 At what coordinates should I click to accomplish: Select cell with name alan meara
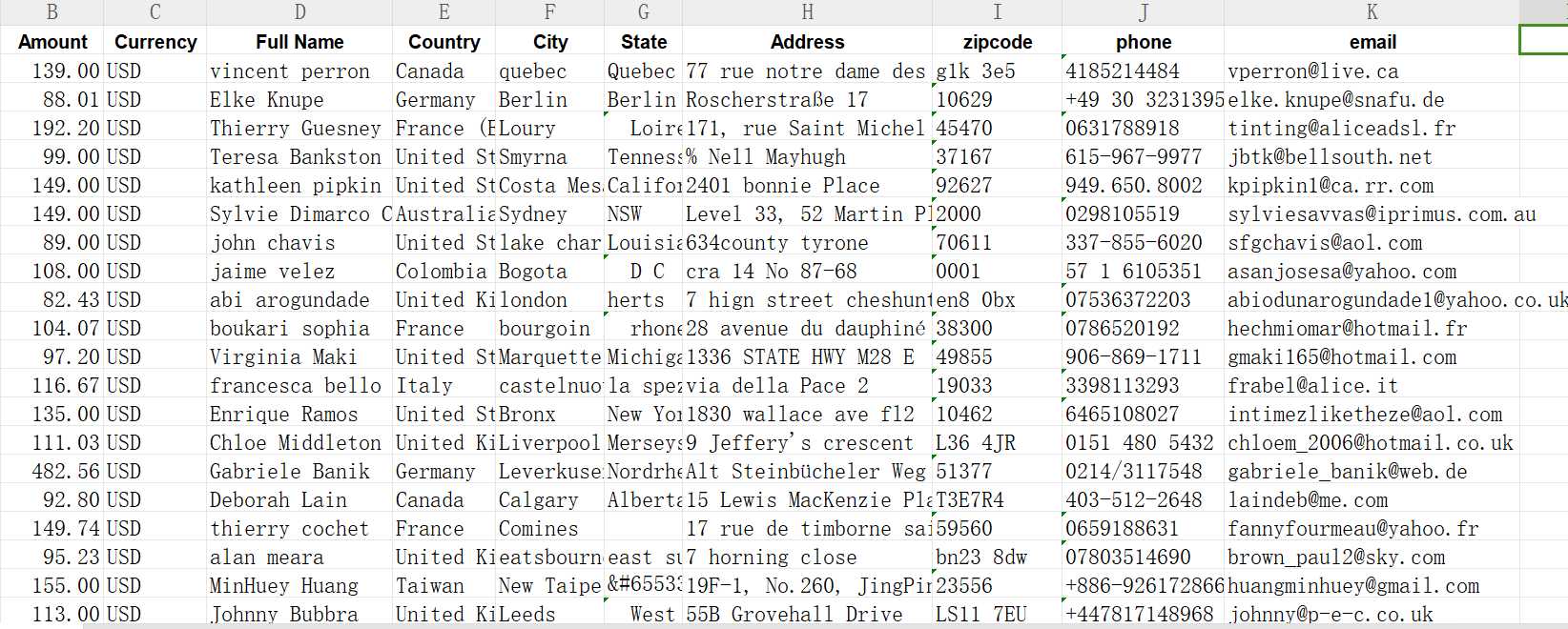pos(299,557)
